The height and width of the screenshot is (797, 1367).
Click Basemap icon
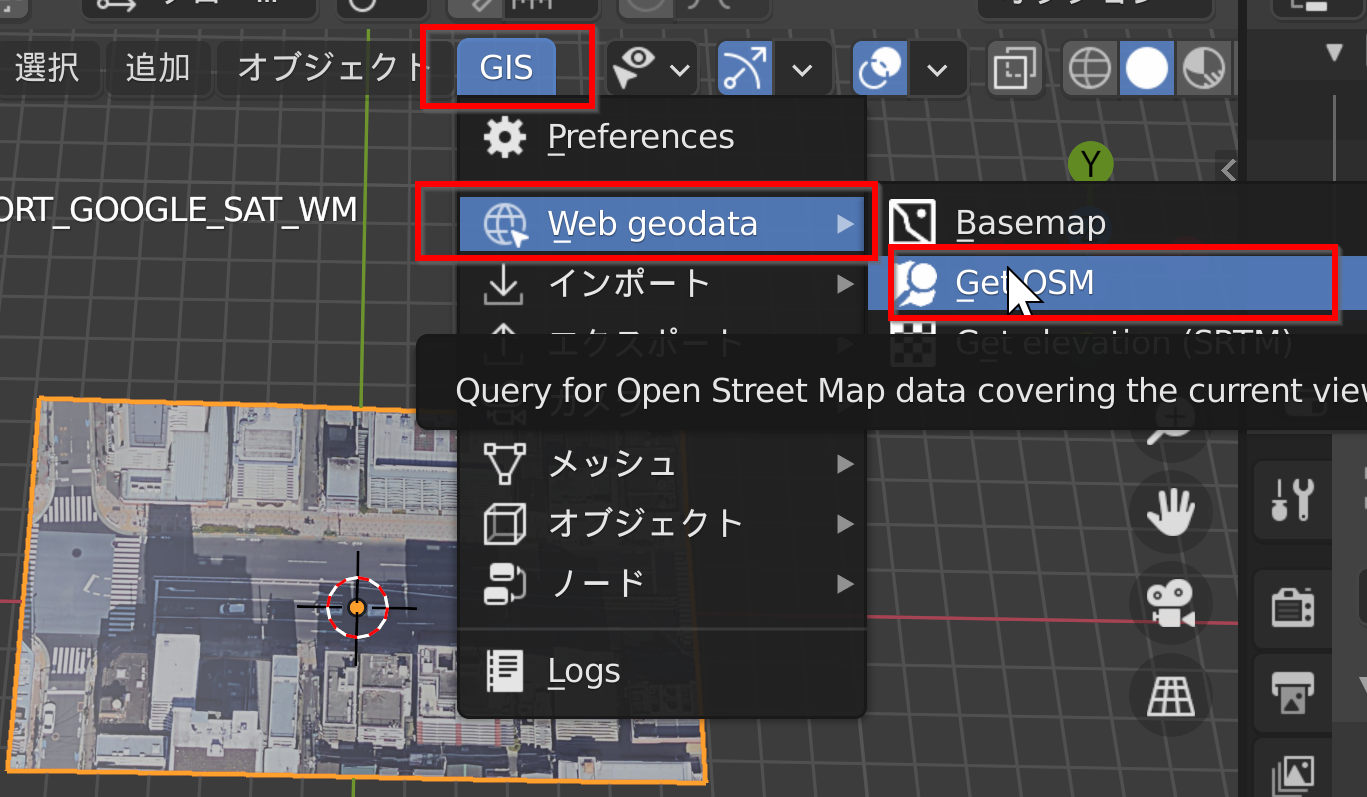coord(912,223)
